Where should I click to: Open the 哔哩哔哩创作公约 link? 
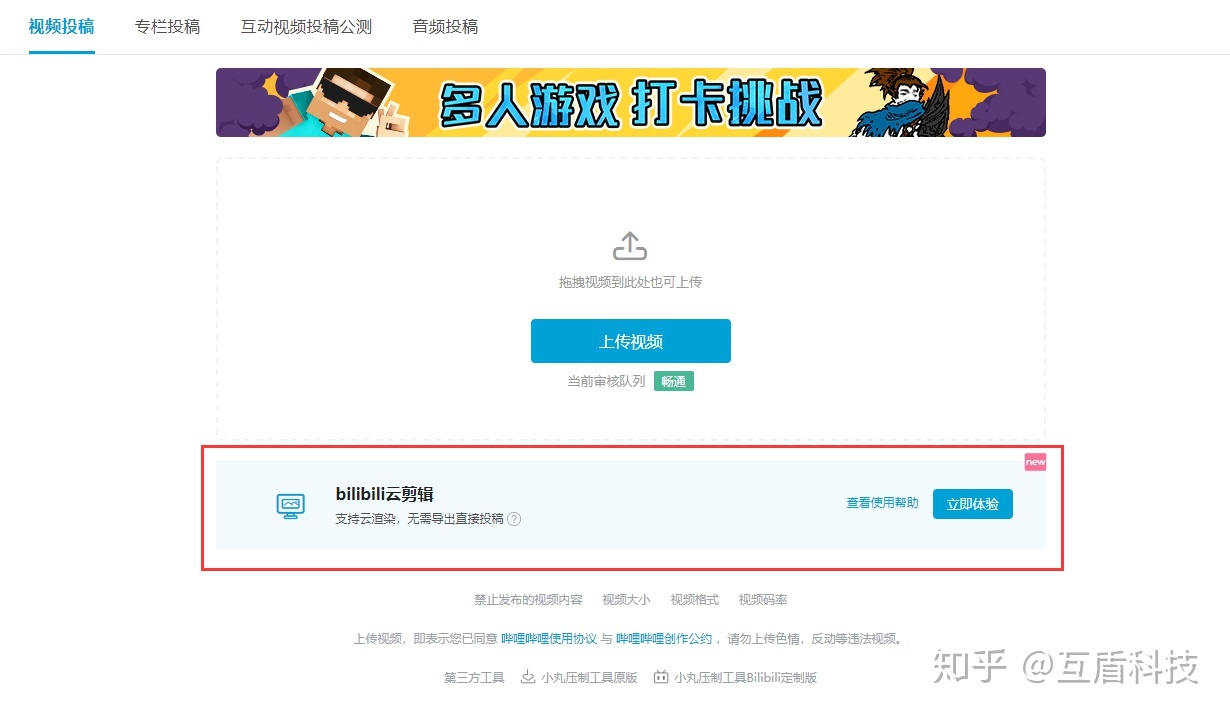point(664,638)
